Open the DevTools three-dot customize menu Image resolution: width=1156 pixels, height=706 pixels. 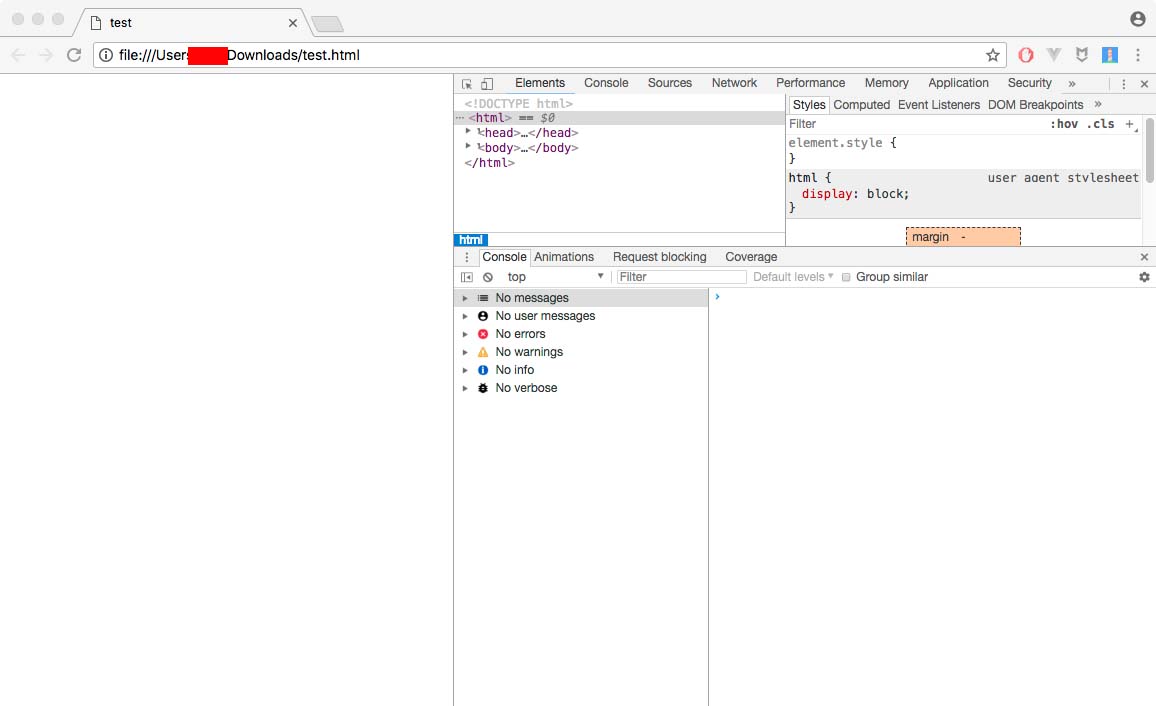1124,84
